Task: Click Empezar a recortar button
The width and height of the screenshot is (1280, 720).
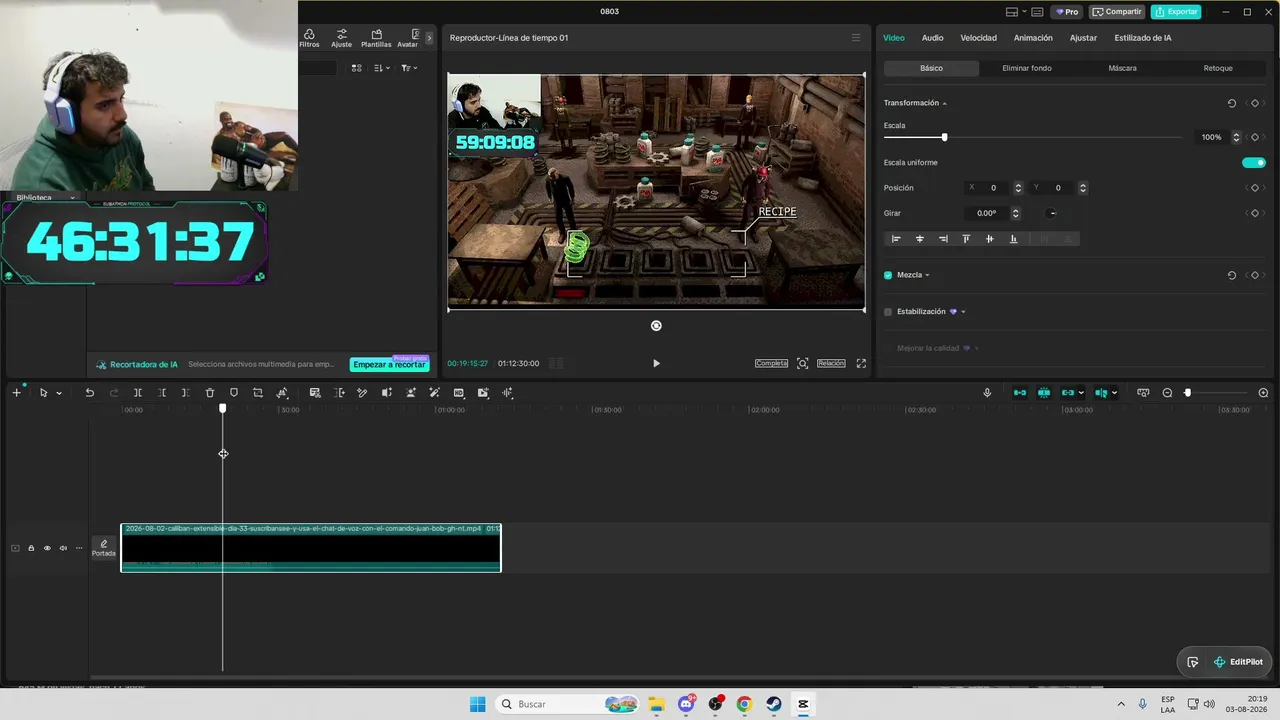Action: point(389,365)
